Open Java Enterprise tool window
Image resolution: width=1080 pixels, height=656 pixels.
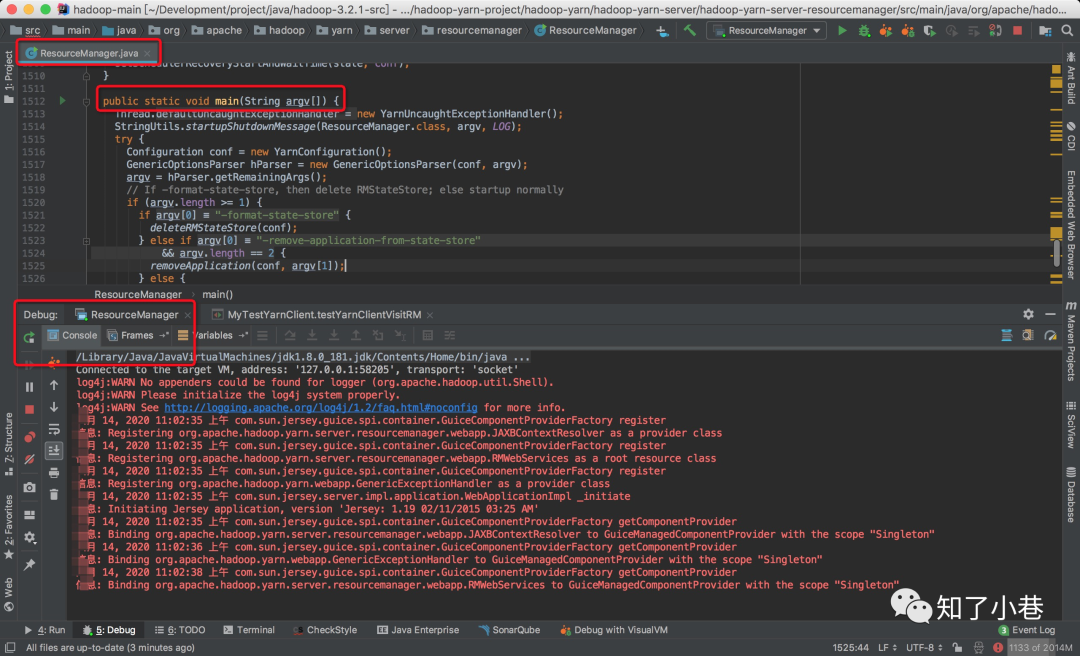tap(418, 630)
